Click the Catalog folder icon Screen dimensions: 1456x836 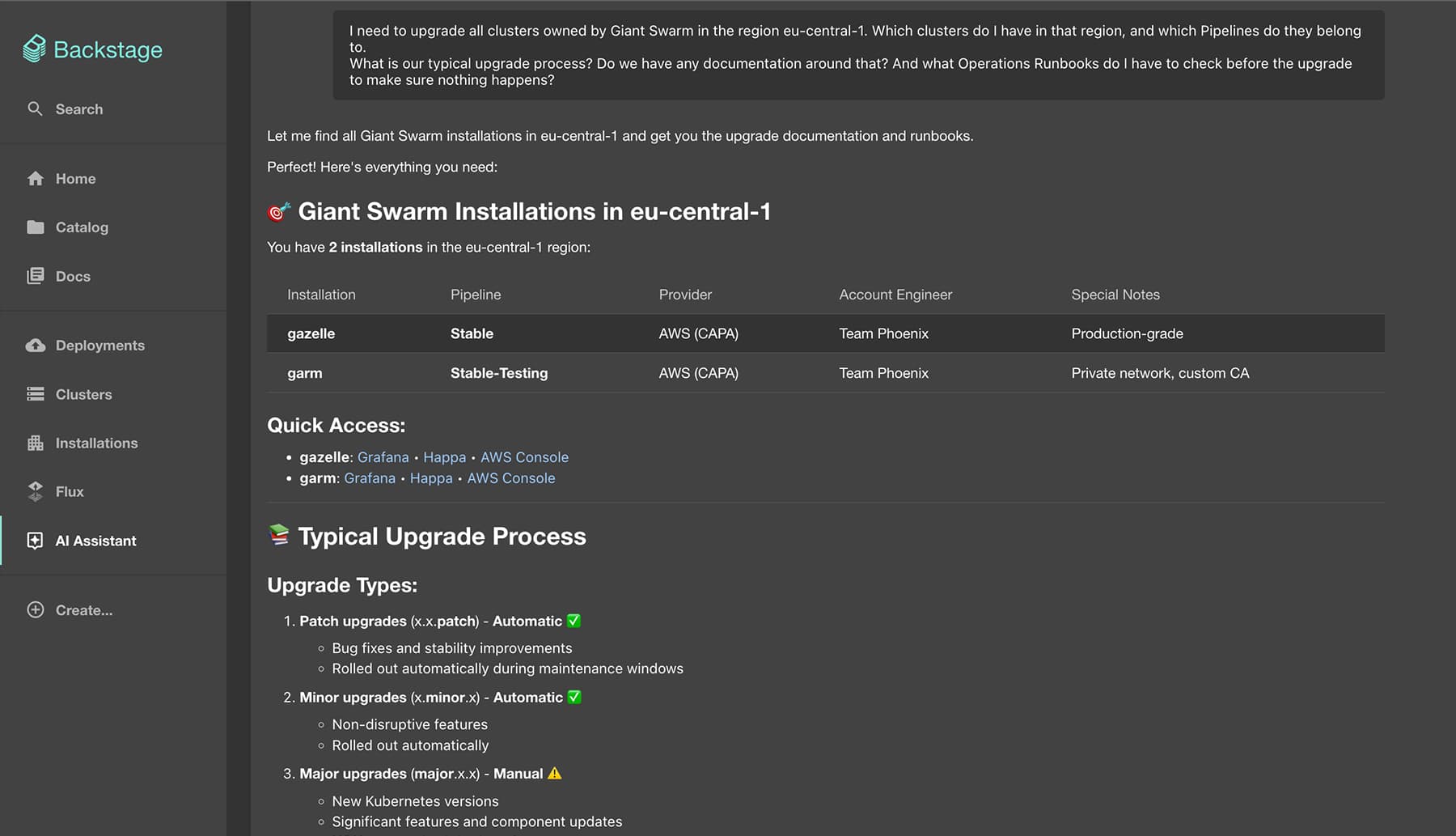click(36, 227)
